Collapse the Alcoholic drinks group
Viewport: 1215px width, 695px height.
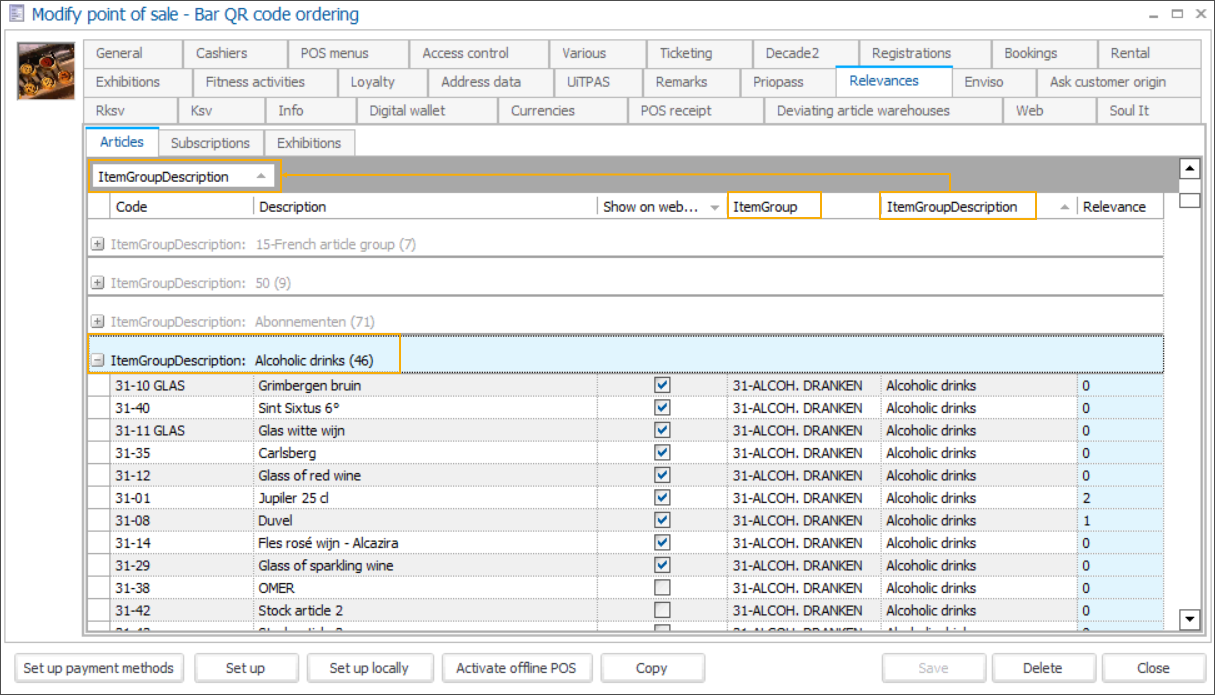point(97,360)
